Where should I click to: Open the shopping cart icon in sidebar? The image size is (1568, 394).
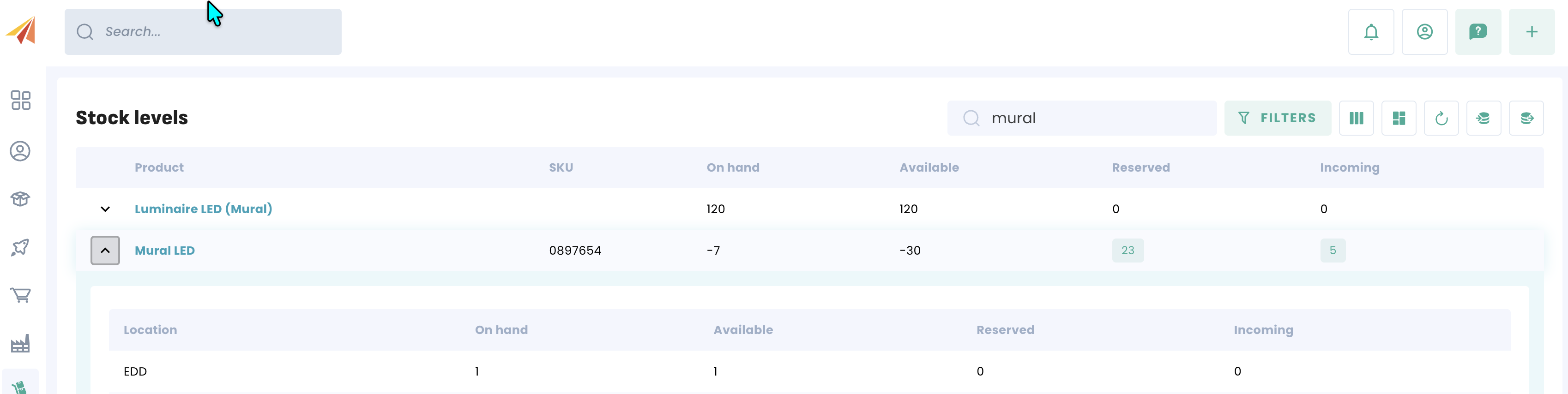click(21, 295)
